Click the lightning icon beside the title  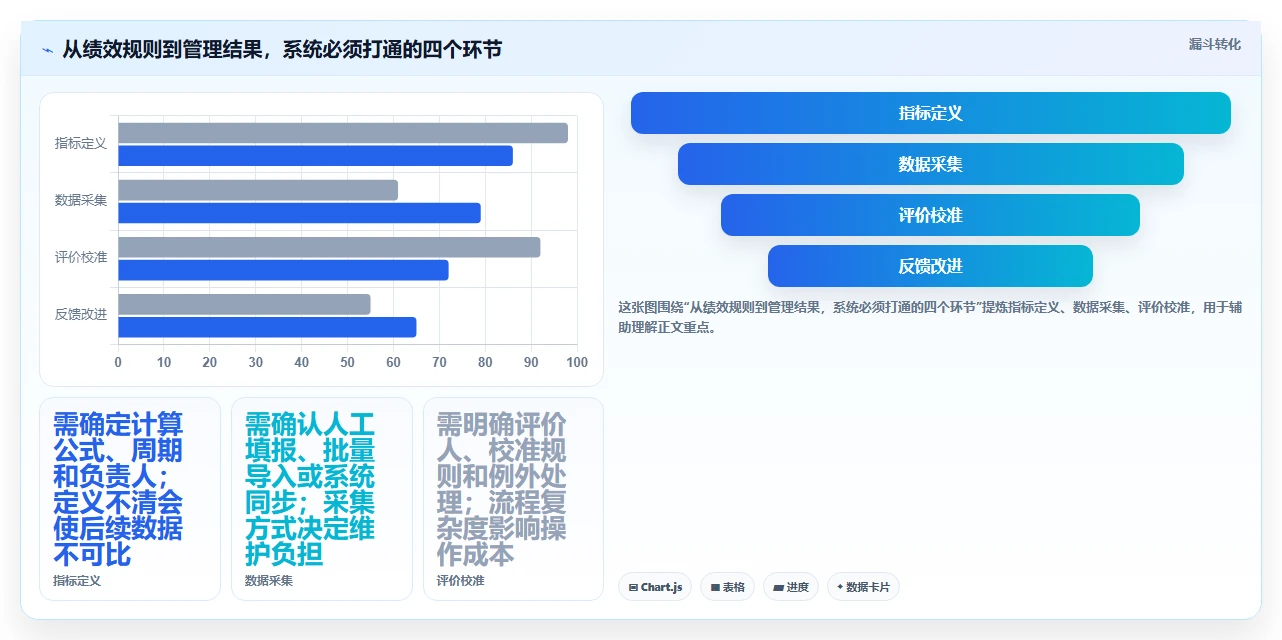47,50
